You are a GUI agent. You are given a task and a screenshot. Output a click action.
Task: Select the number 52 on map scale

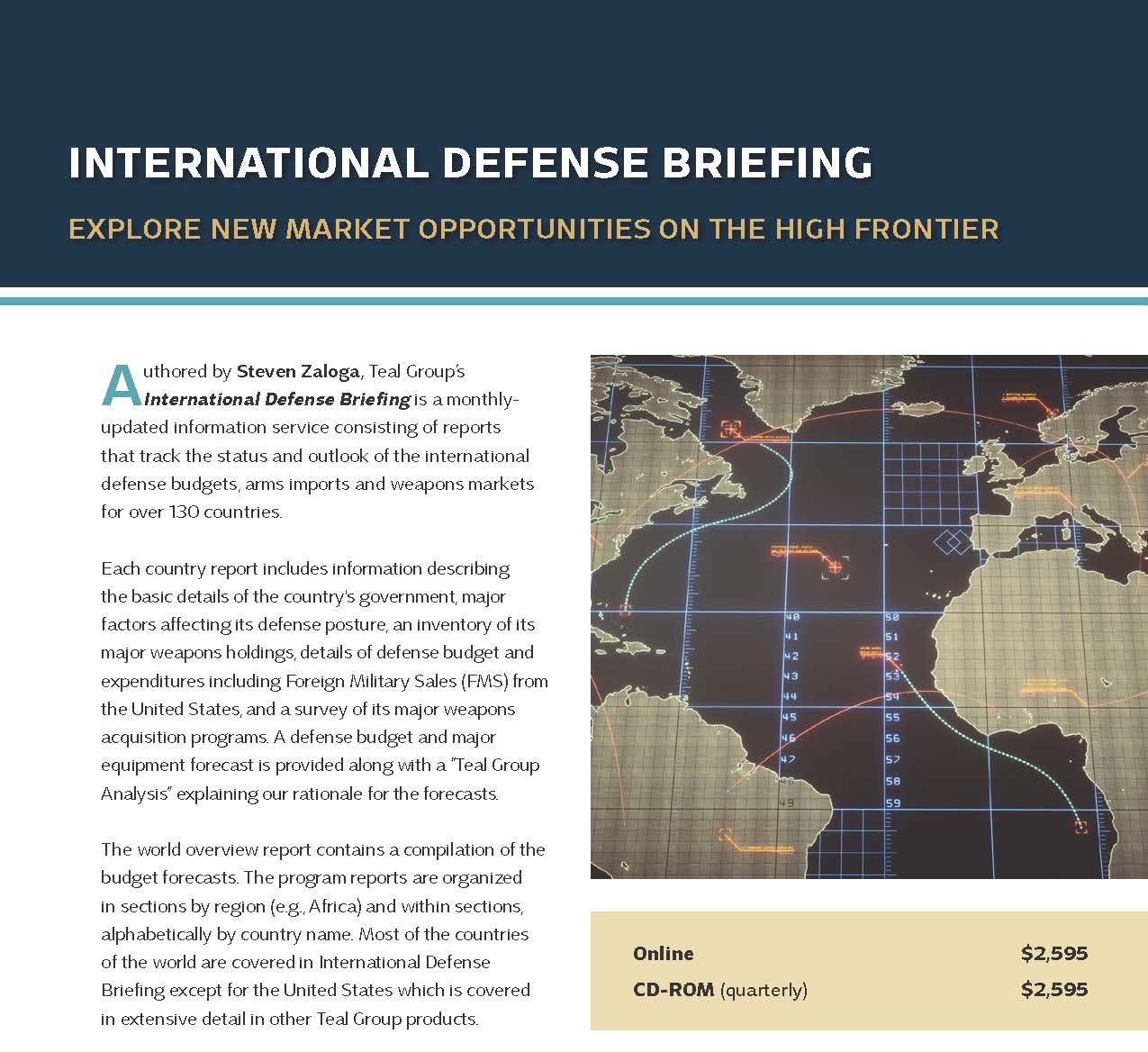click(891, 657)
